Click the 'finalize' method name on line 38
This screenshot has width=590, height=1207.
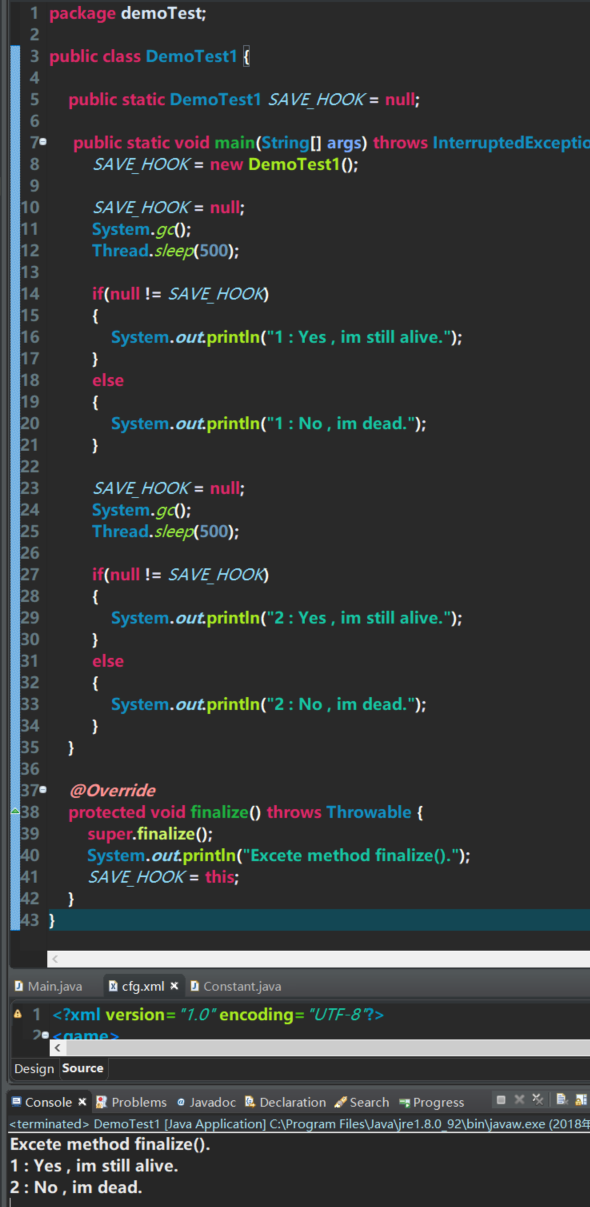[x=218, y=812]
